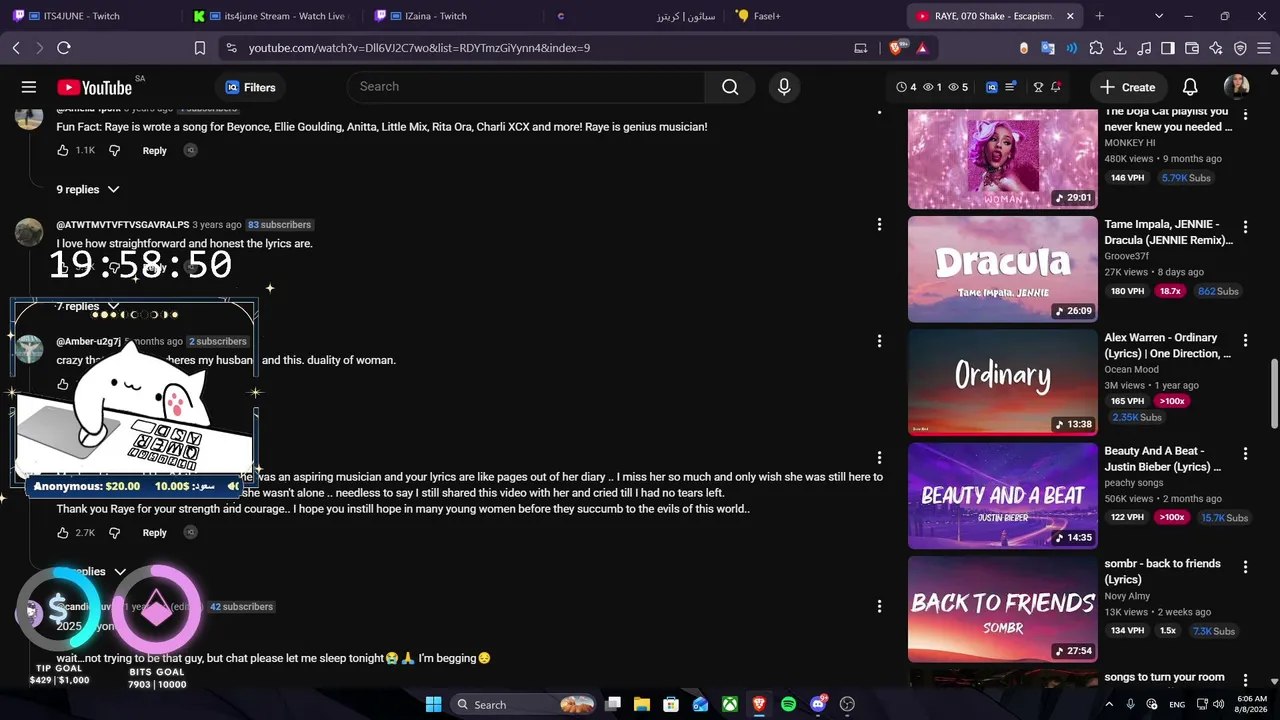This screenshot has height=720, width=1280.
Task: Open Brave Wallet icon in toolbar
Action: click(x=1192, y=47)
